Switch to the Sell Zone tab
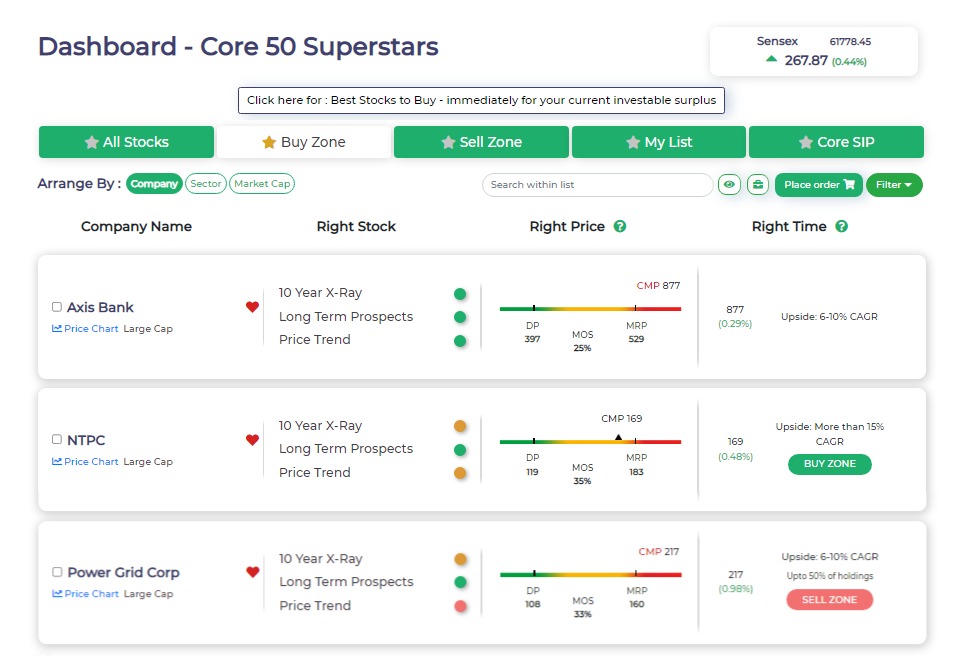 (481, 142)
